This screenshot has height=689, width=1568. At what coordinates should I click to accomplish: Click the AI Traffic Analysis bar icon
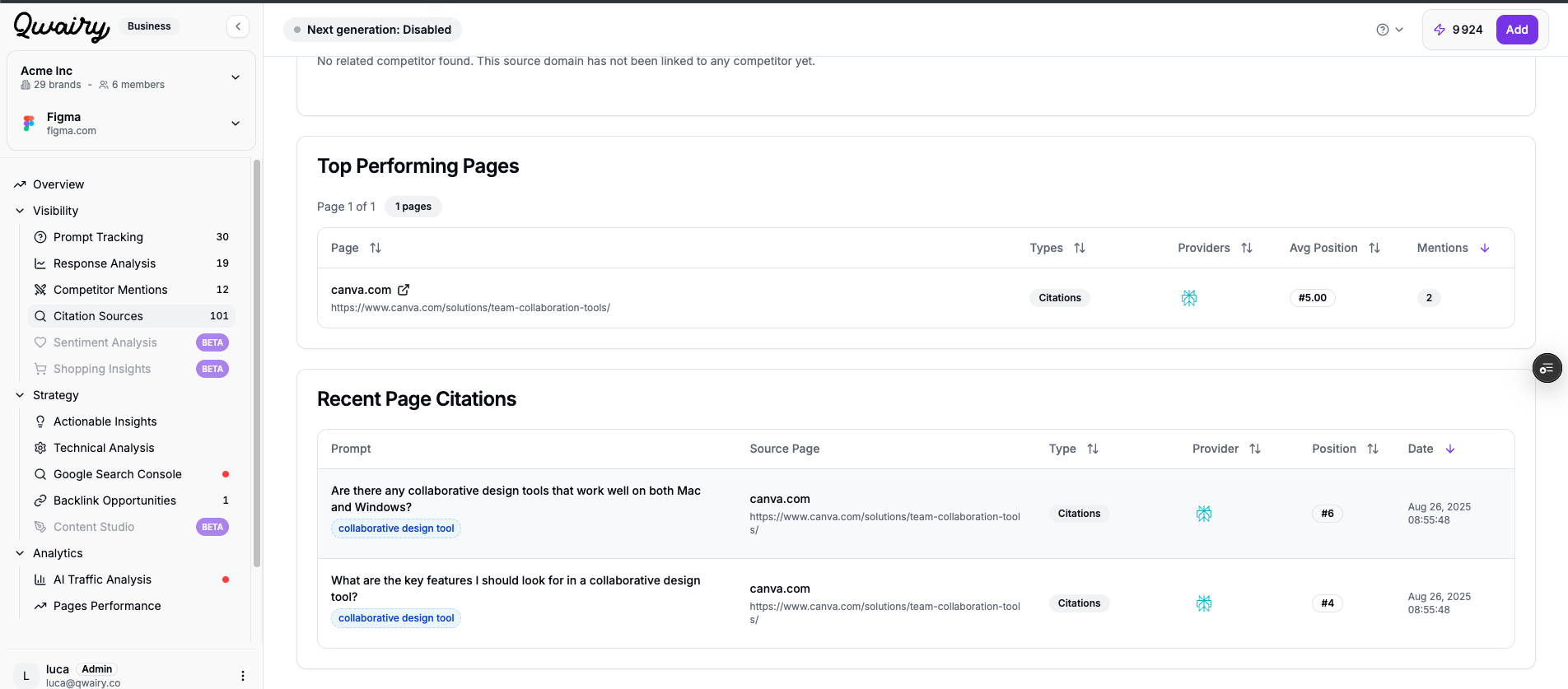coord(40,580)
